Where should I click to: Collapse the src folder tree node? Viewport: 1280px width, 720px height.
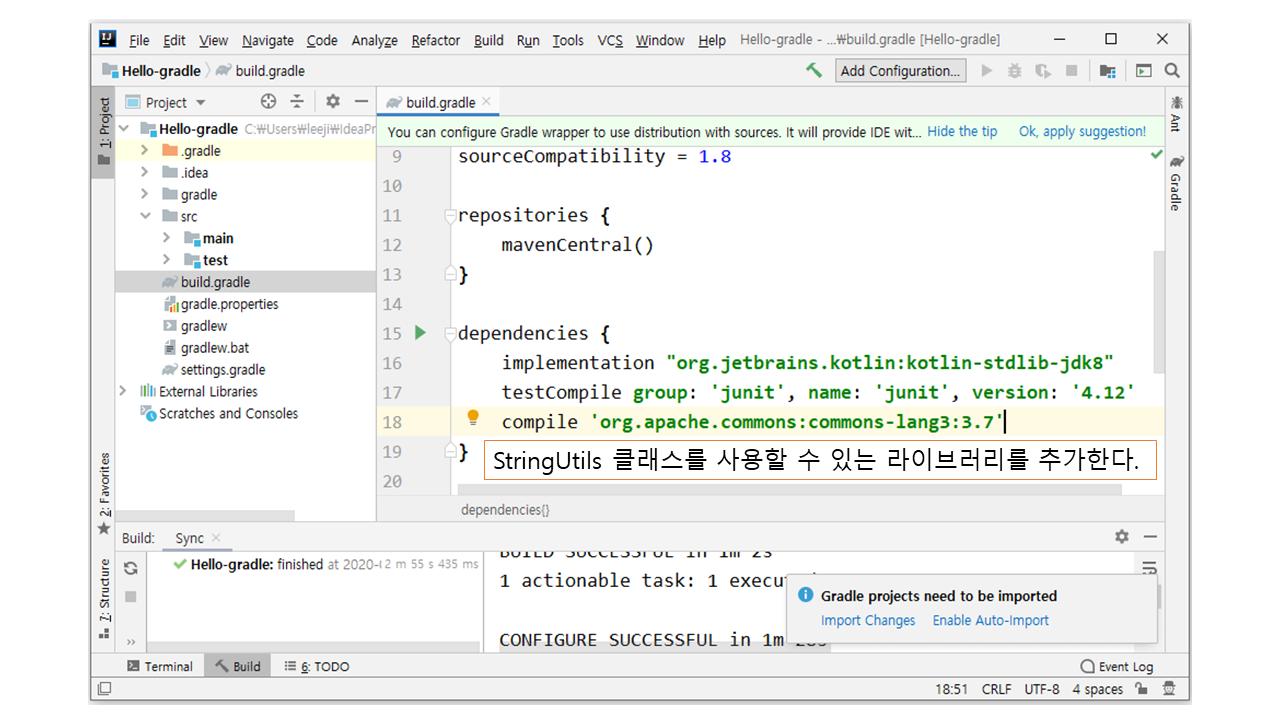145,216
